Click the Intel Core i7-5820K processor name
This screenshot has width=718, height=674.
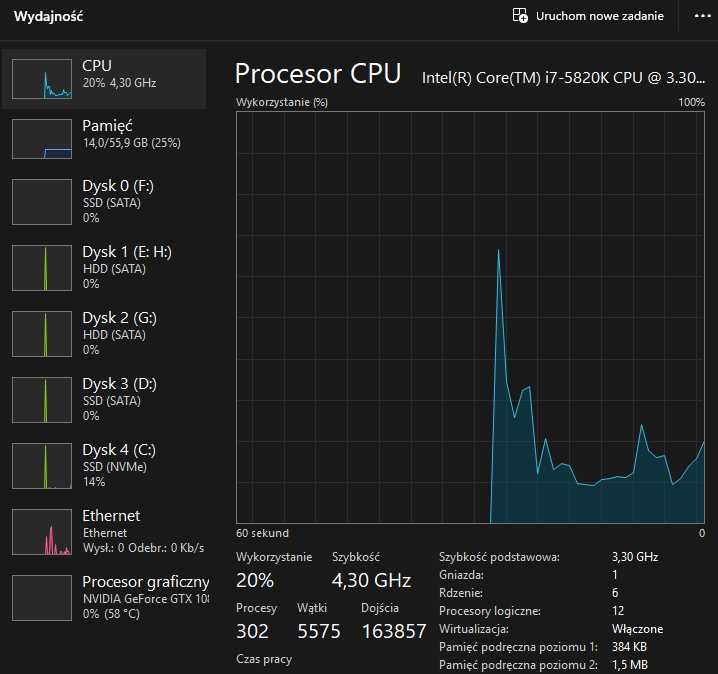coord(563,76)
